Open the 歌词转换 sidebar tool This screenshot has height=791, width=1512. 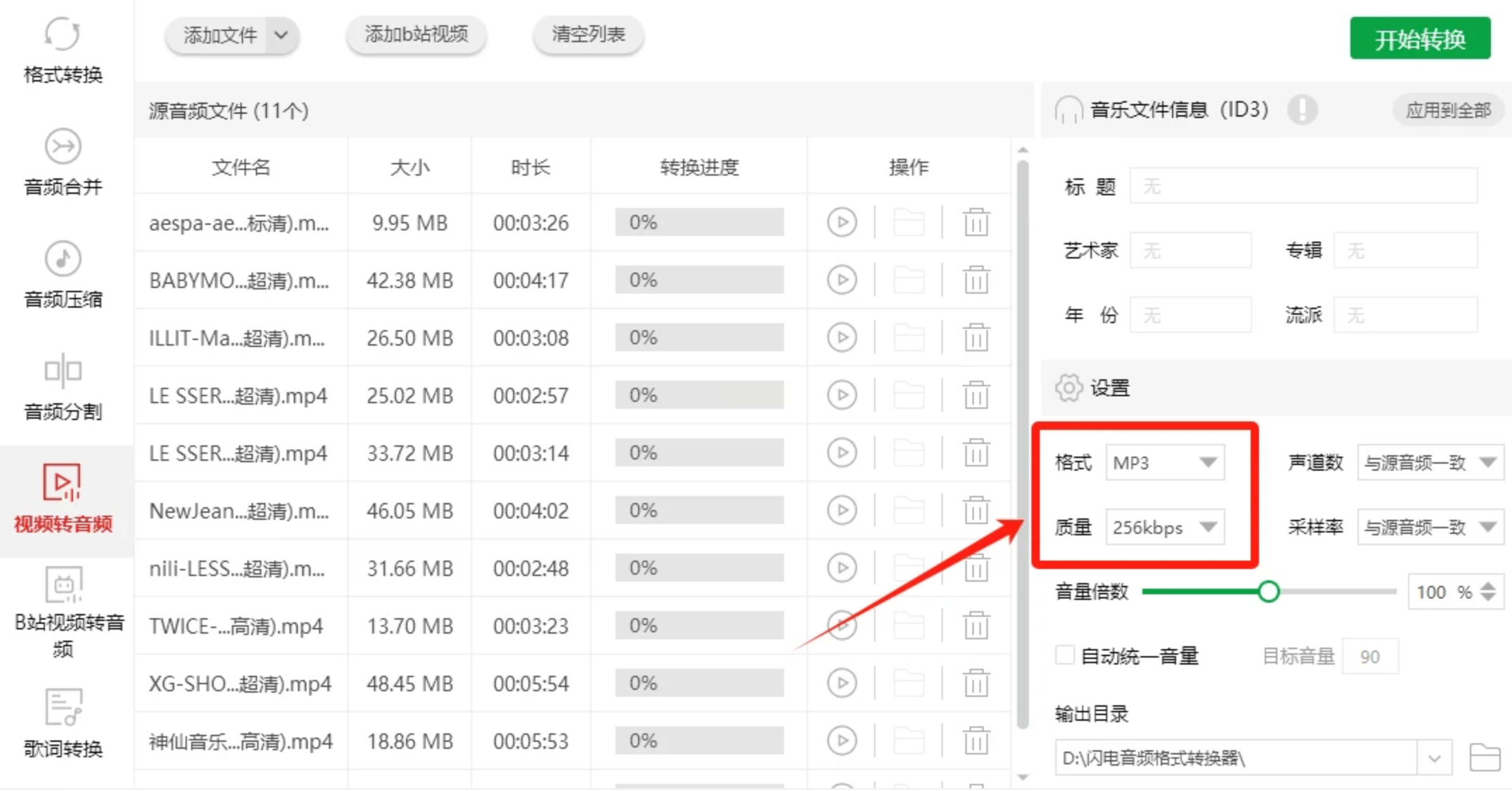(x=63, y=724)
